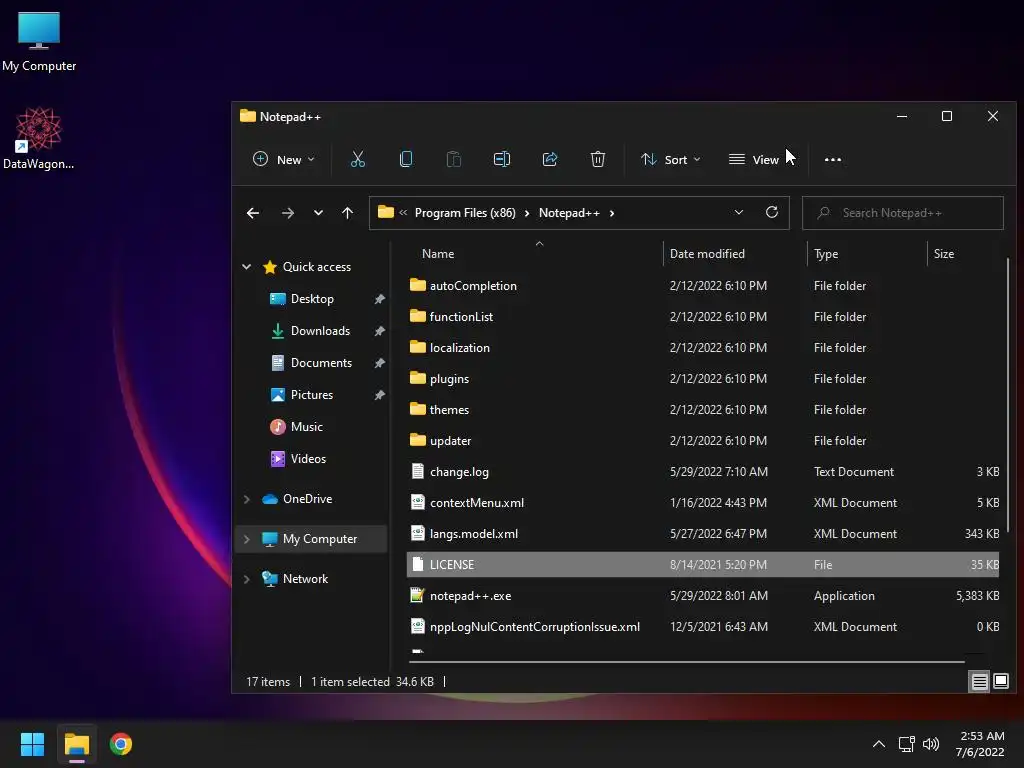Image resolution: width=1024 pixels, height=768 pixels.
Task: Expand the OneDrive tree node
Action: (246, 499)
